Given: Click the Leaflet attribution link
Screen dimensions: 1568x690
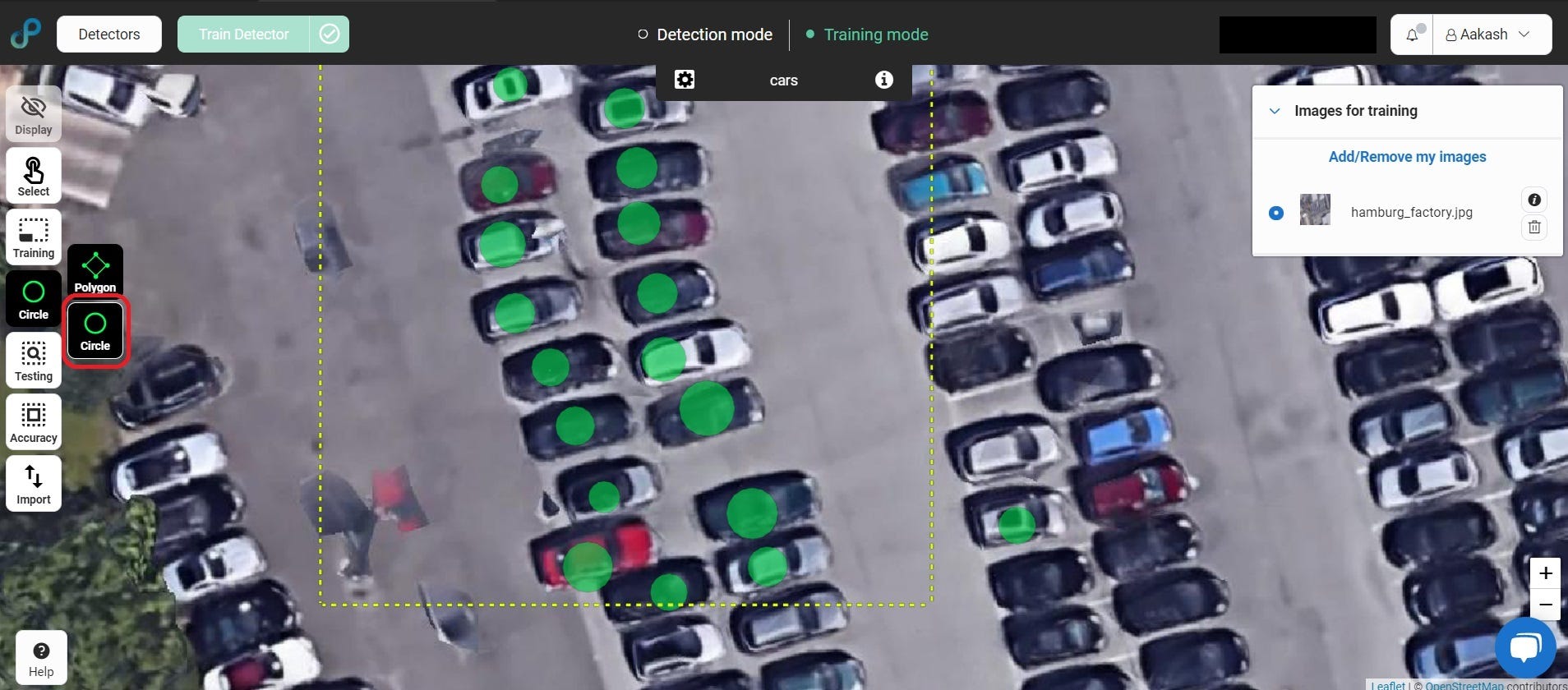Looking at the screenshot, I should click(1388, 685).
